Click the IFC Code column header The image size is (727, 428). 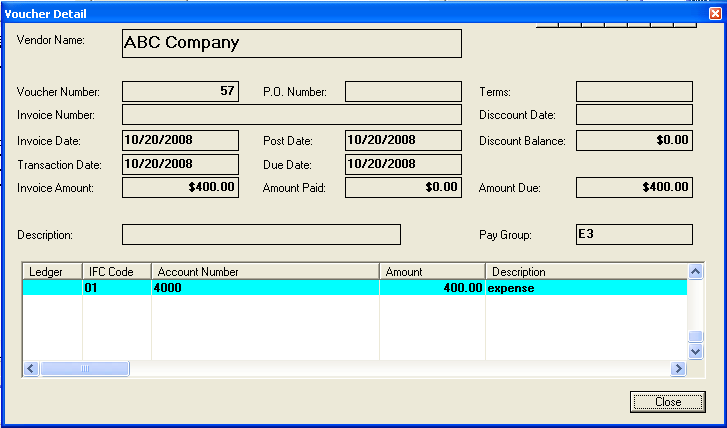116,272
